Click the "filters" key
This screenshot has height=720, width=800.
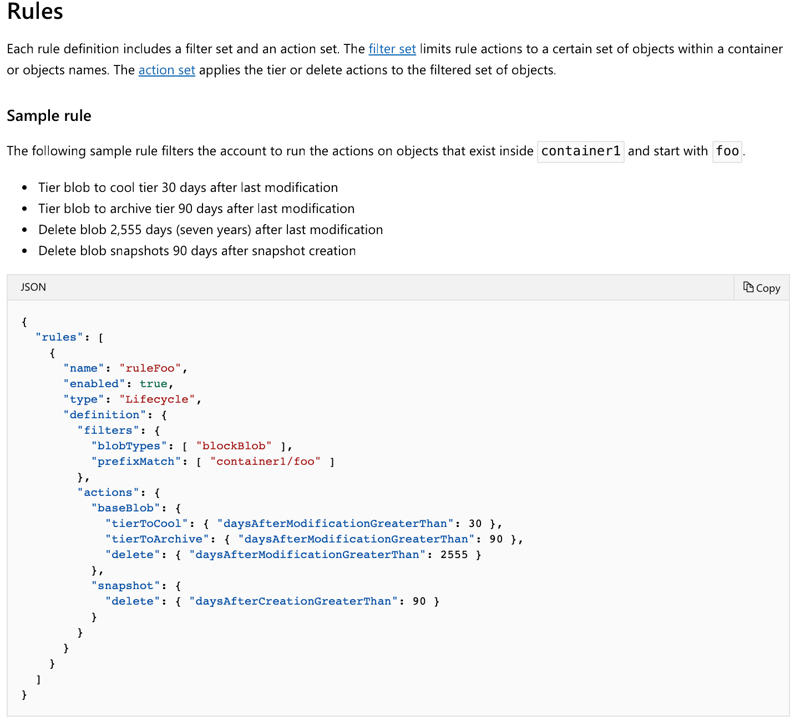(108, 431)
